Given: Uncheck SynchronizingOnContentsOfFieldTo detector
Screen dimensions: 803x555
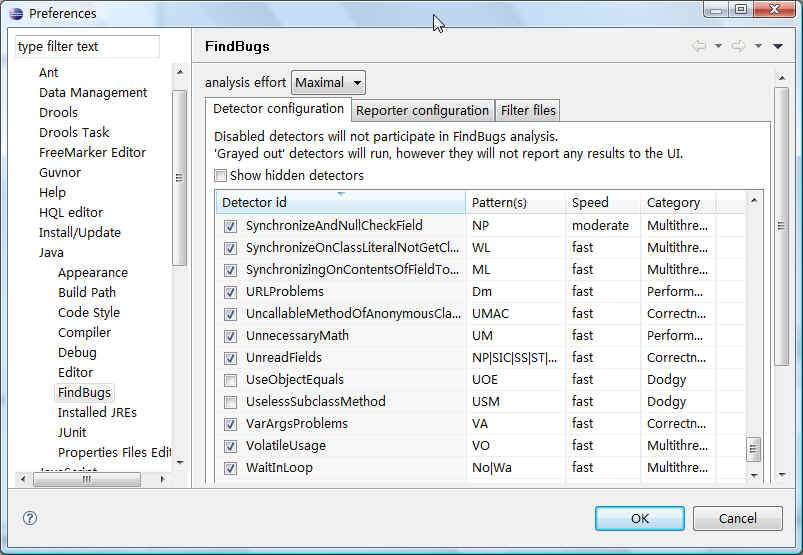Looking at the screenshot, I should [230, 270].
